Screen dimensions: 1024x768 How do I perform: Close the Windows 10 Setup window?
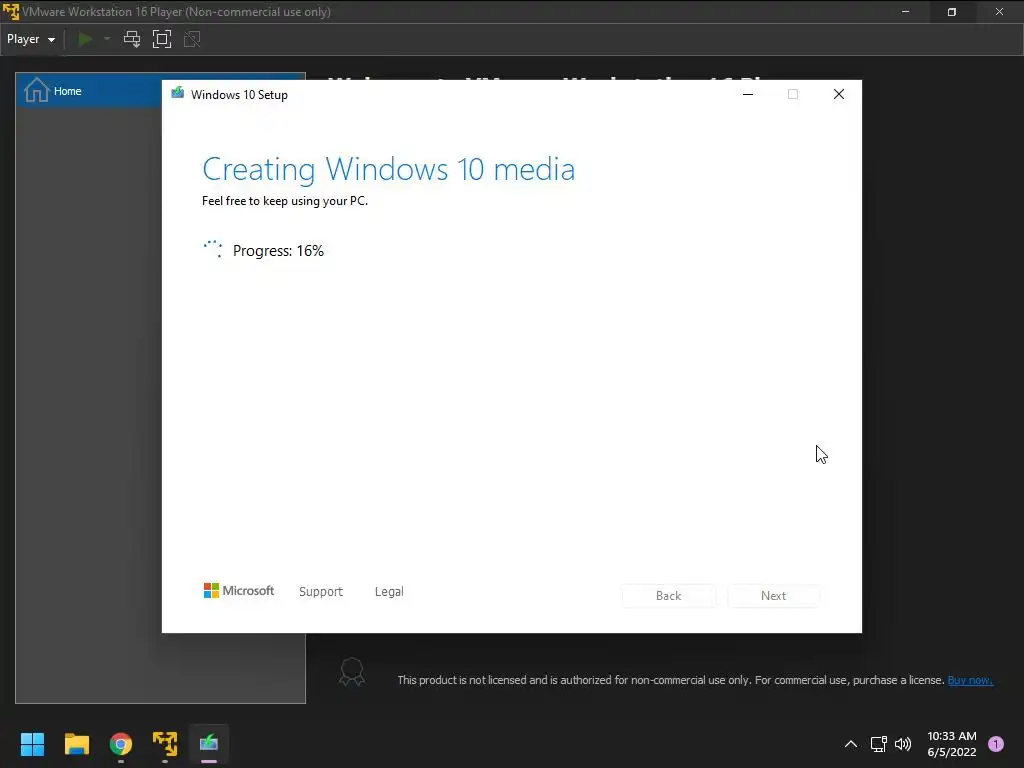pos(839,94)
